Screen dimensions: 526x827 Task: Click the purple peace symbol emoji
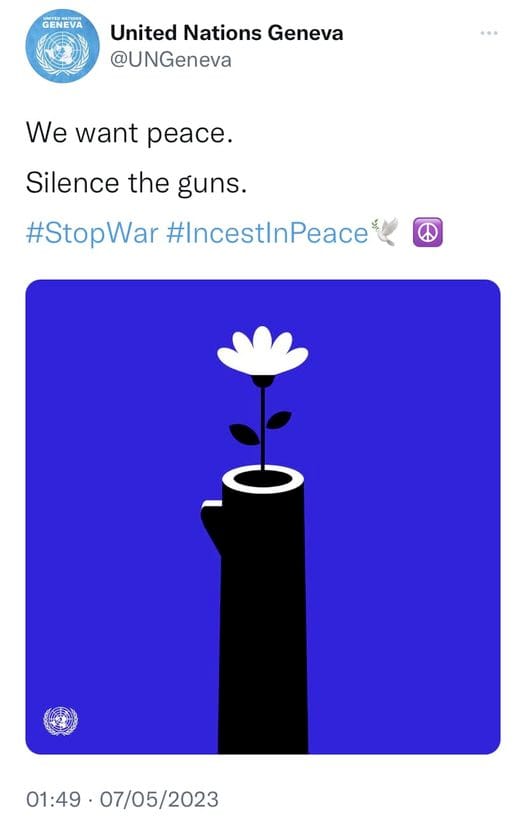(428, 233)
